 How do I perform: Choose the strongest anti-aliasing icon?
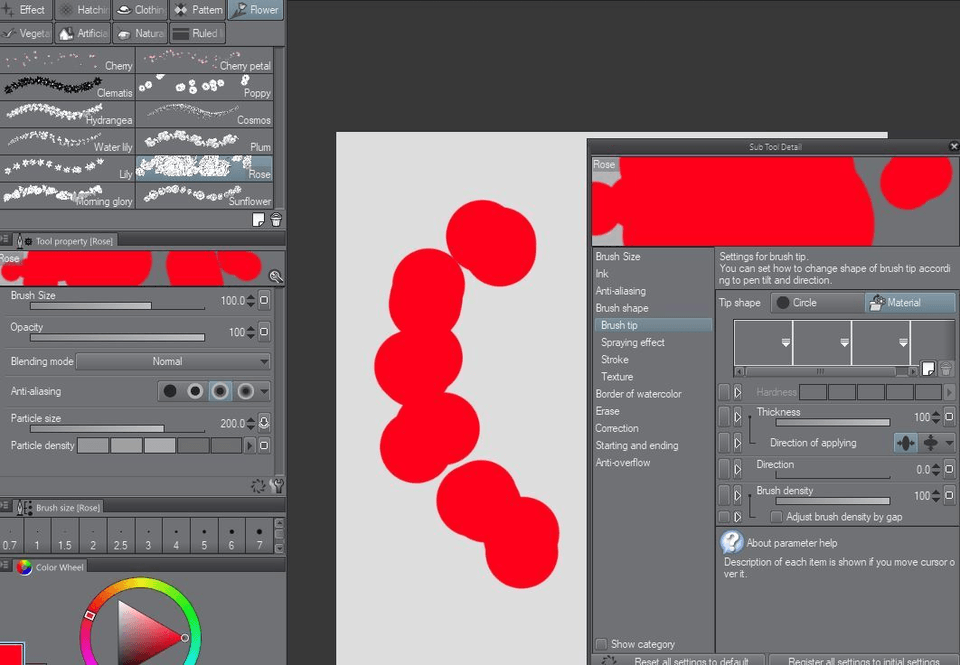pos(245,391)
